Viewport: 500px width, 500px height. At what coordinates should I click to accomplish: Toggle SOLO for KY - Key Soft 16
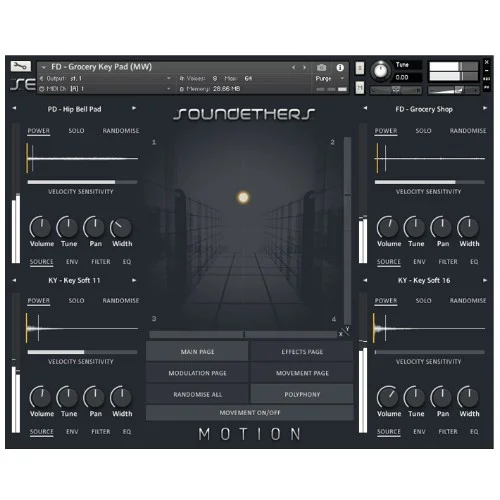click(423, 301)
